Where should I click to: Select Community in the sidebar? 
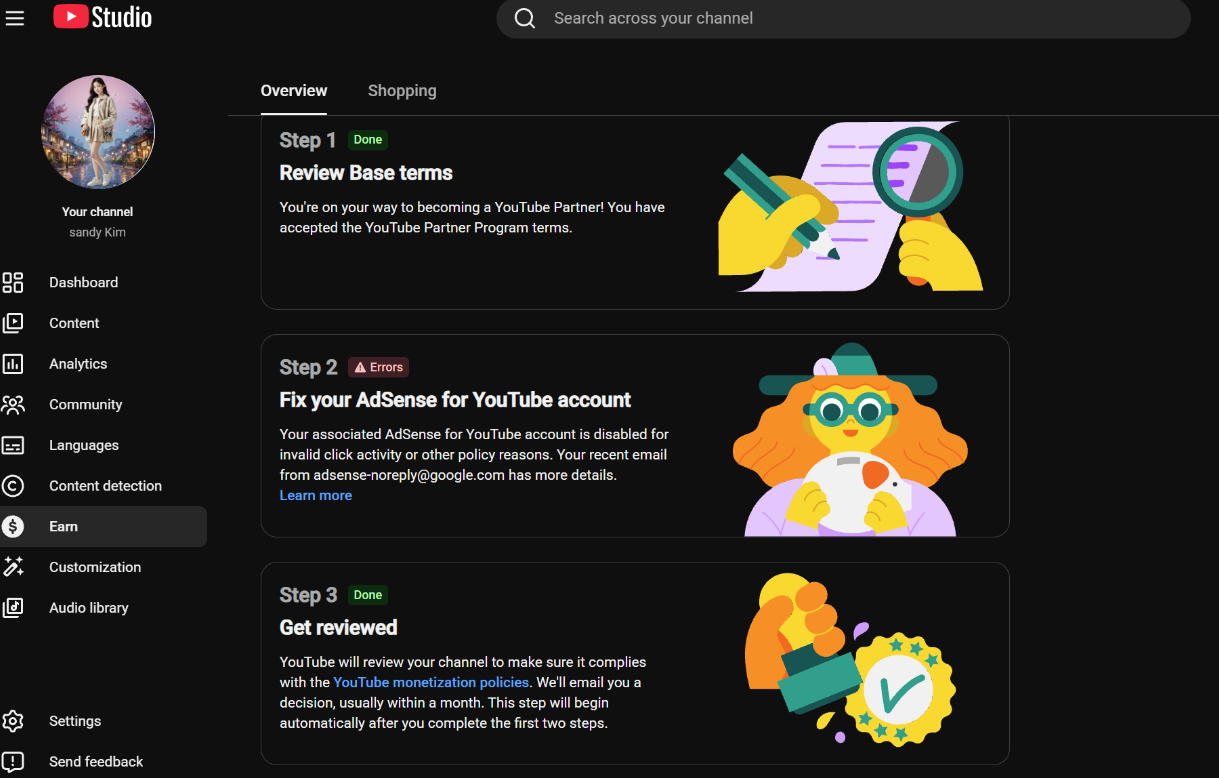click(104, 405)
